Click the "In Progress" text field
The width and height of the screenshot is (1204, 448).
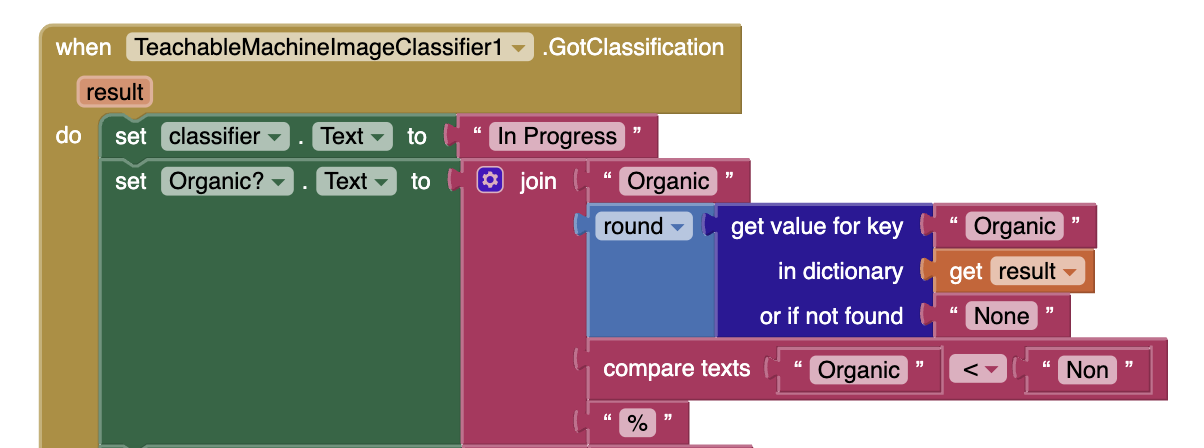(557, 137)
